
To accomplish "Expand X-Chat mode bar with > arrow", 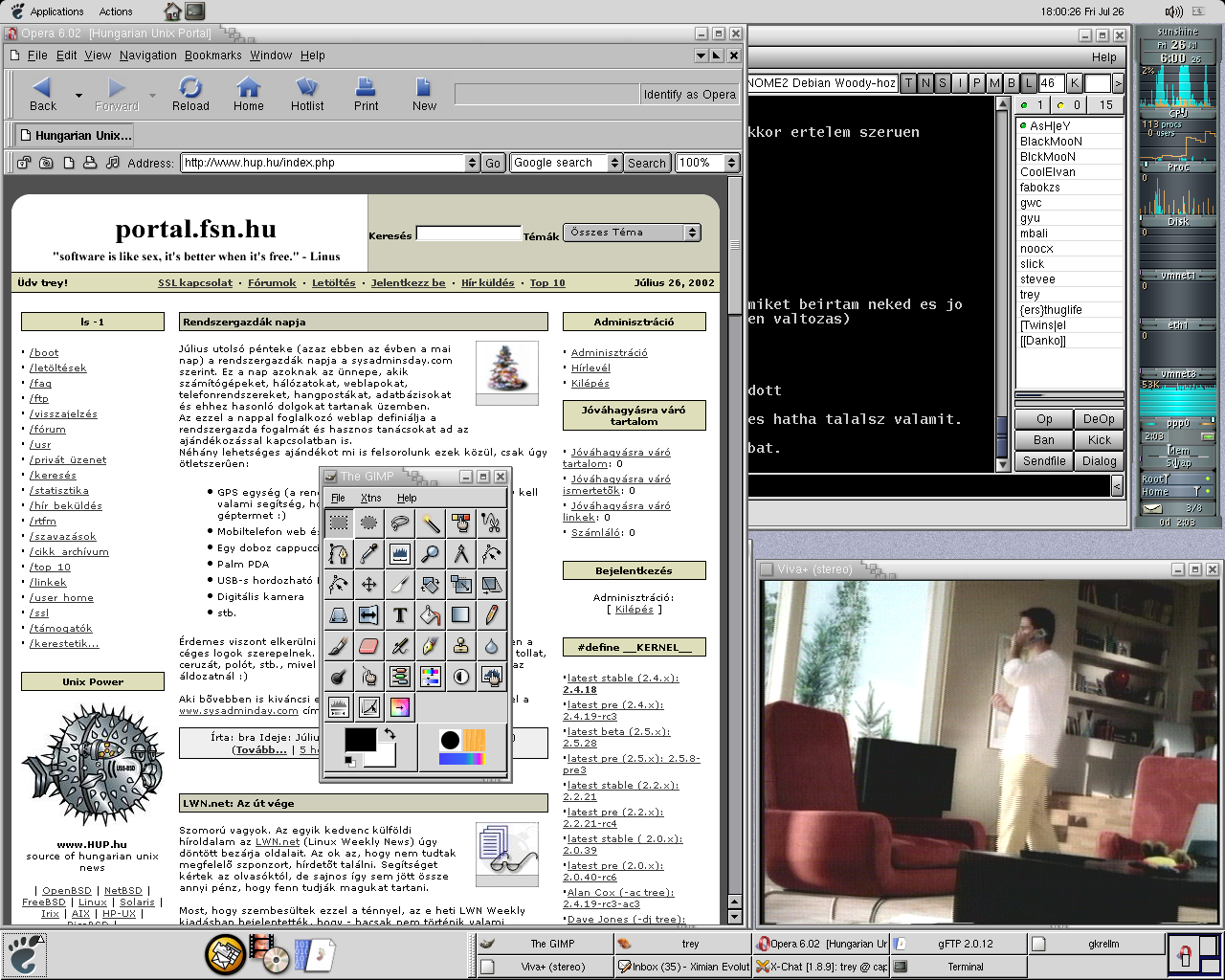I will point(1118,83).
